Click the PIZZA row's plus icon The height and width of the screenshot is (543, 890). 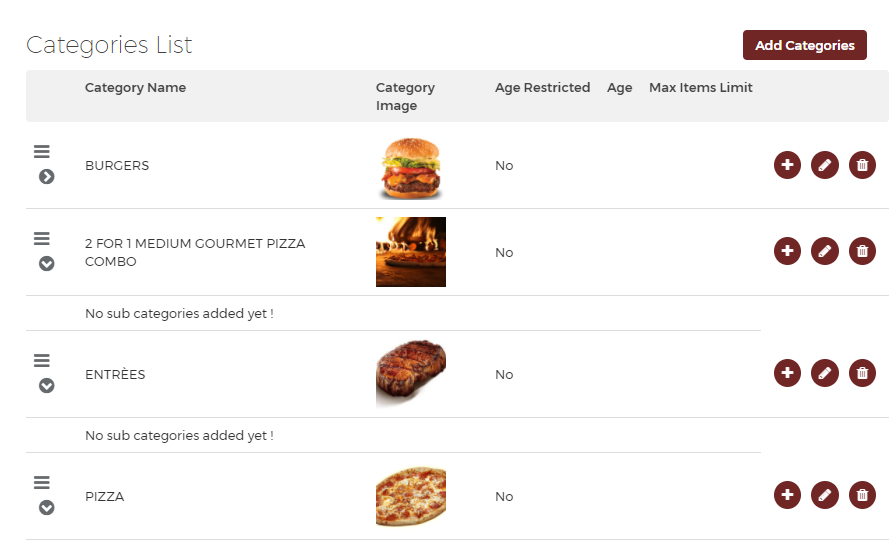[787, 495]
